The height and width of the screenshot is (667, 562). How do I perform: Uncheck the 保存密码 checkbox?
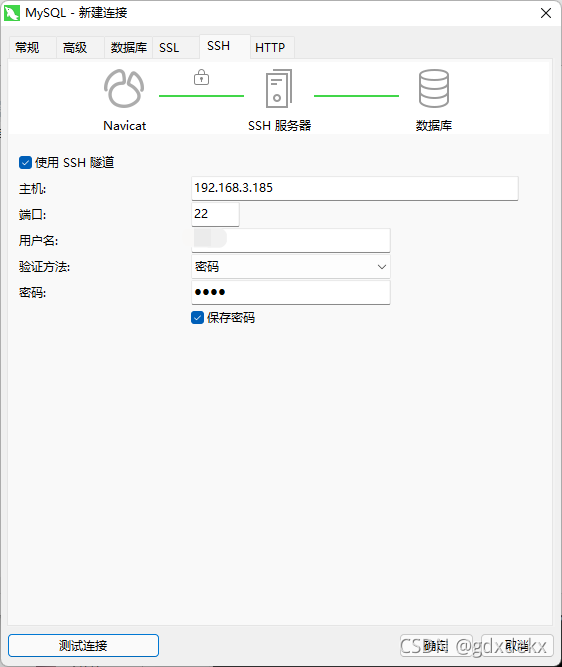point(197,318)
